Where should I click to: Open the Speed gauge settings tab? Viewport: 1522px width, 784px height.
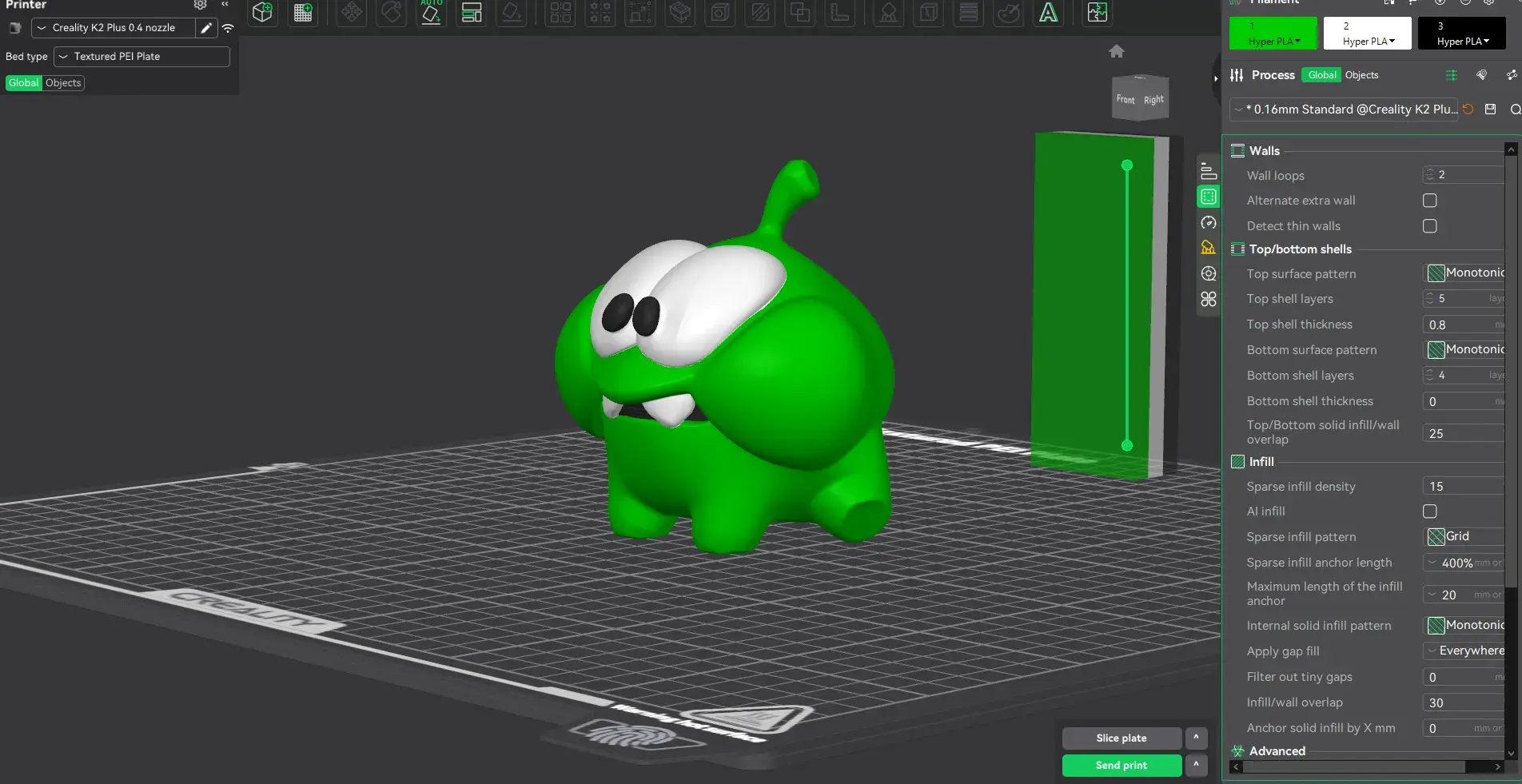1209,222
